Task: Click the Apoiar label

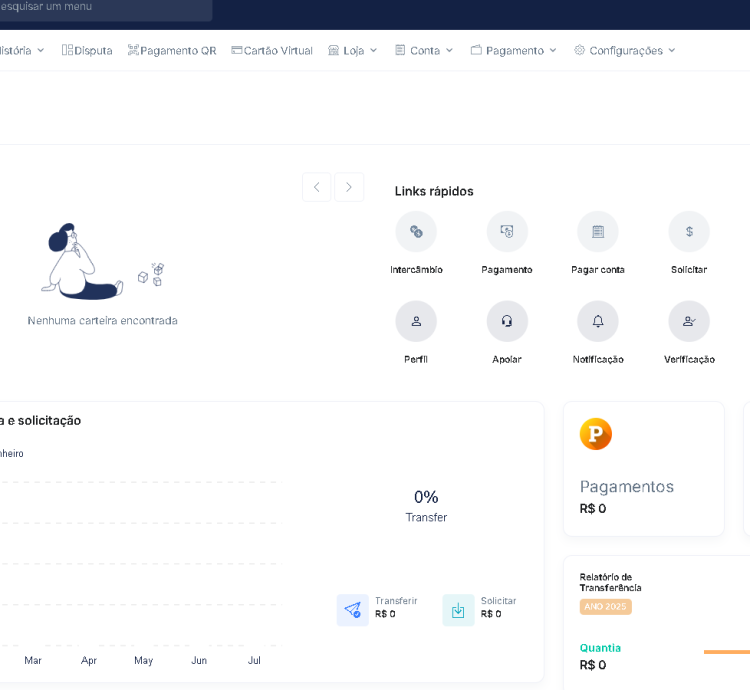Action: (507, 360)
